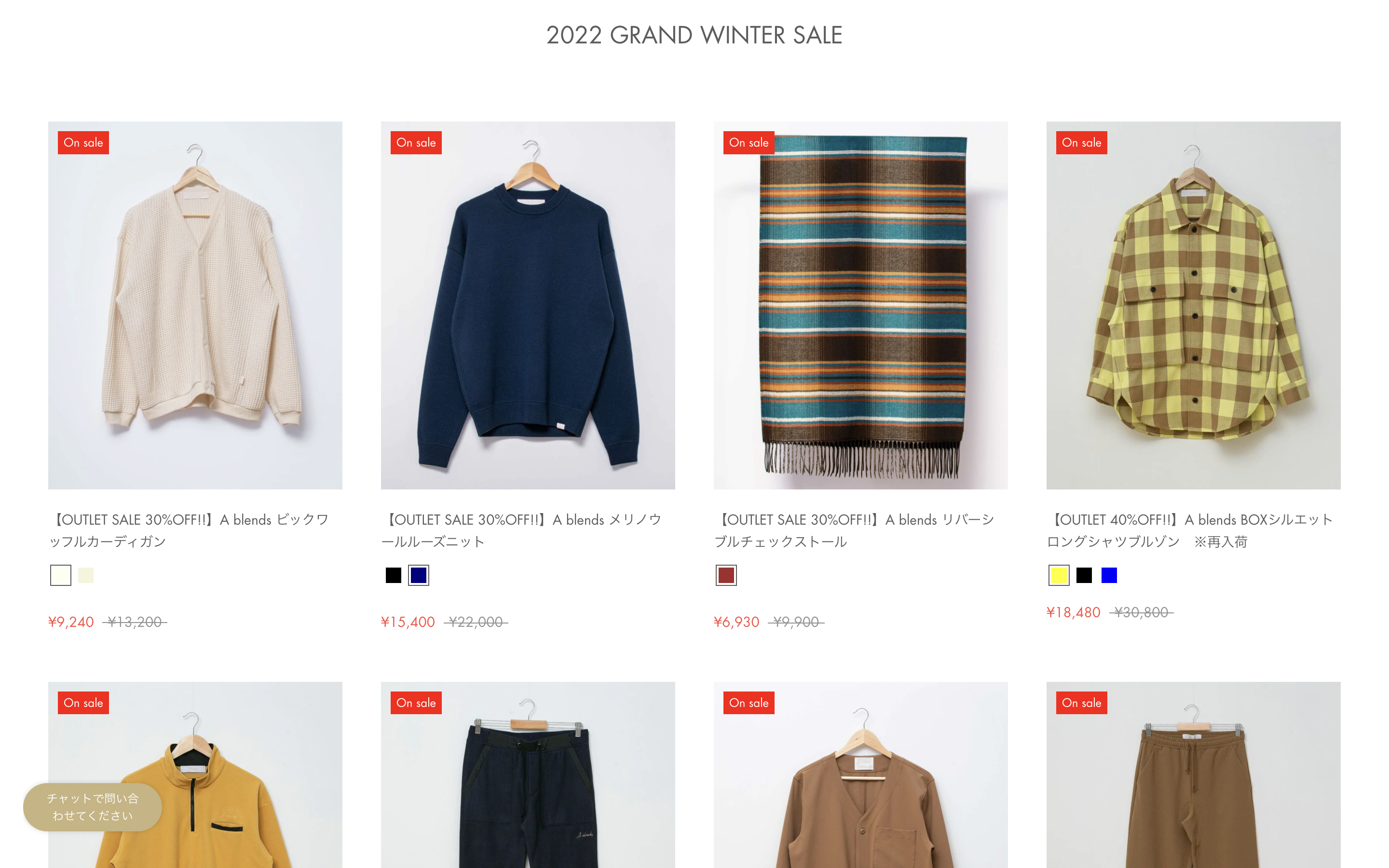Open the navy merino knit product image
Screen dimensions: 1389x868
[528, 305]
